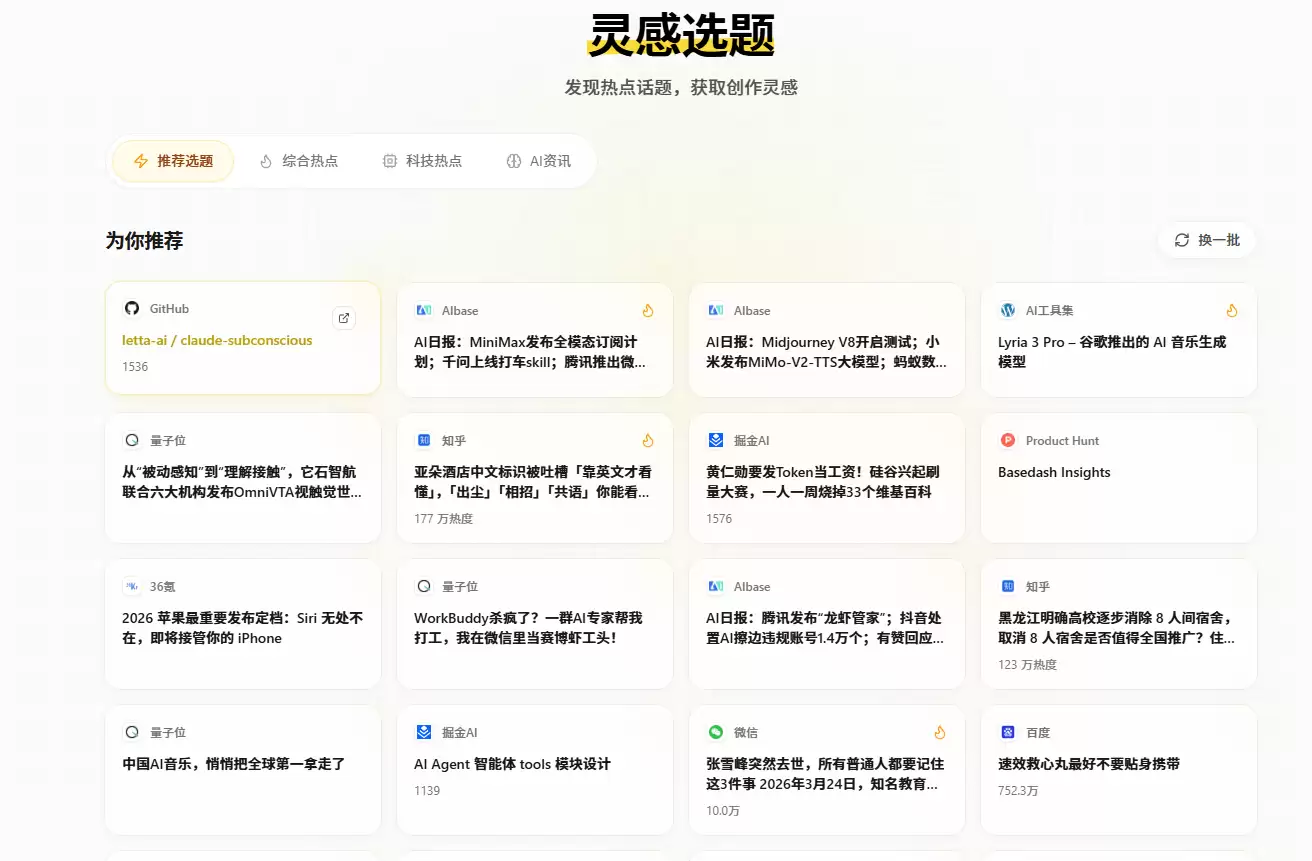Open the WorkBuddy杀疯了 article

pos(528,628)
